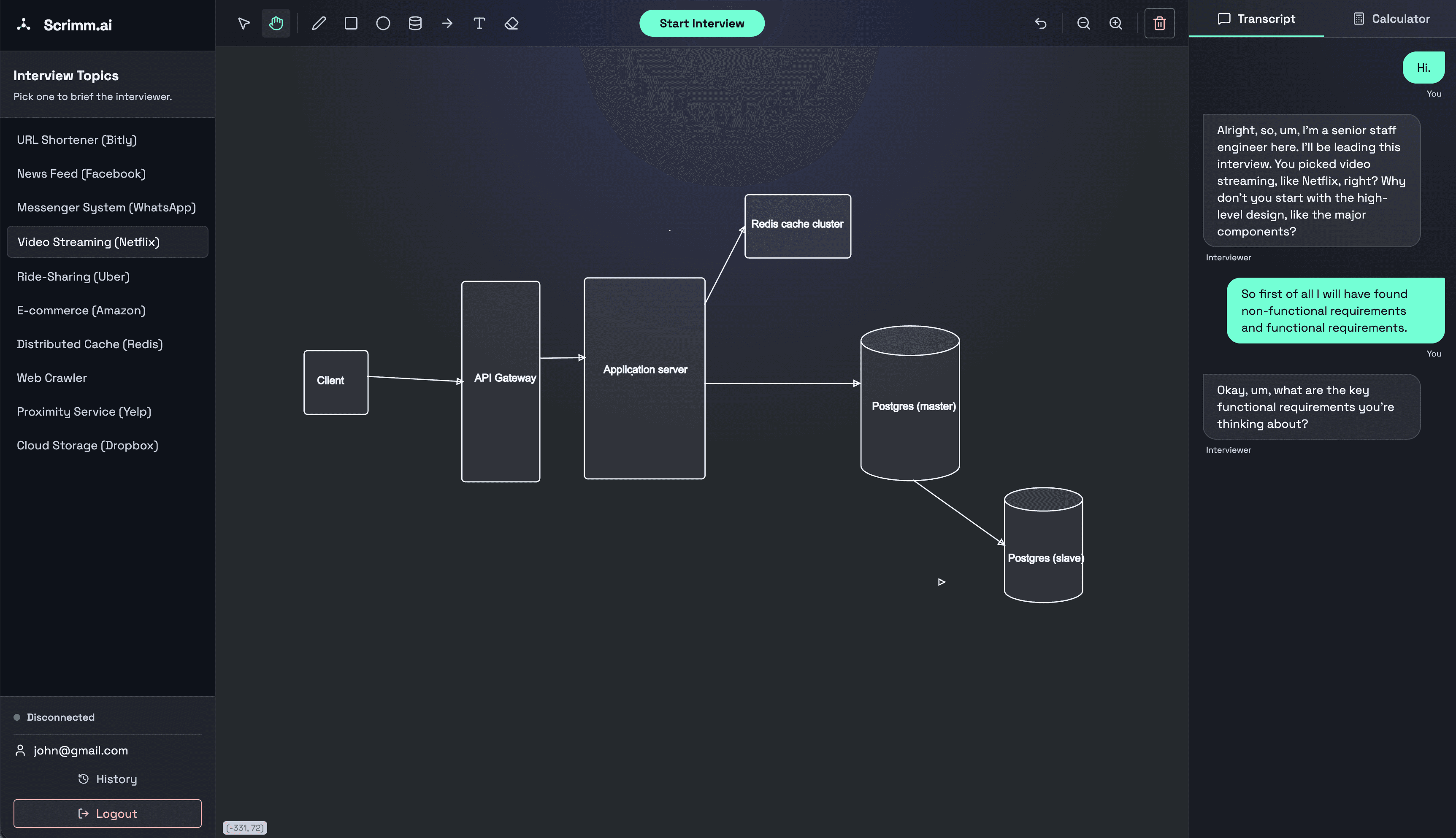Select the pencil drawing tool
The width and height of the screenshot is (1456, 838).
point(318,23)
